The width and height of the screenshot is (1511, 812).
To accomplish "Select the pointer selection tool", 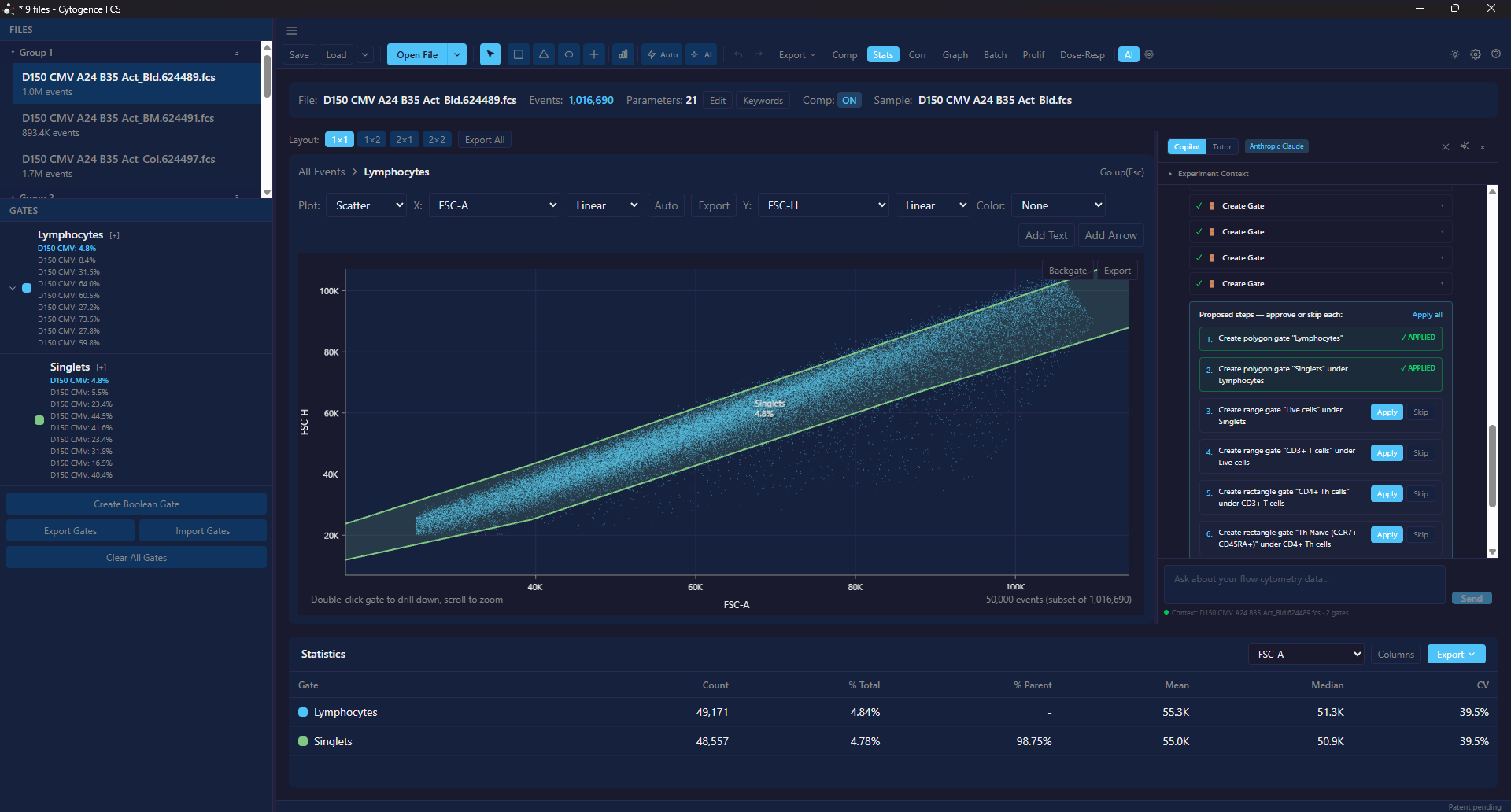I will point(490,54).
